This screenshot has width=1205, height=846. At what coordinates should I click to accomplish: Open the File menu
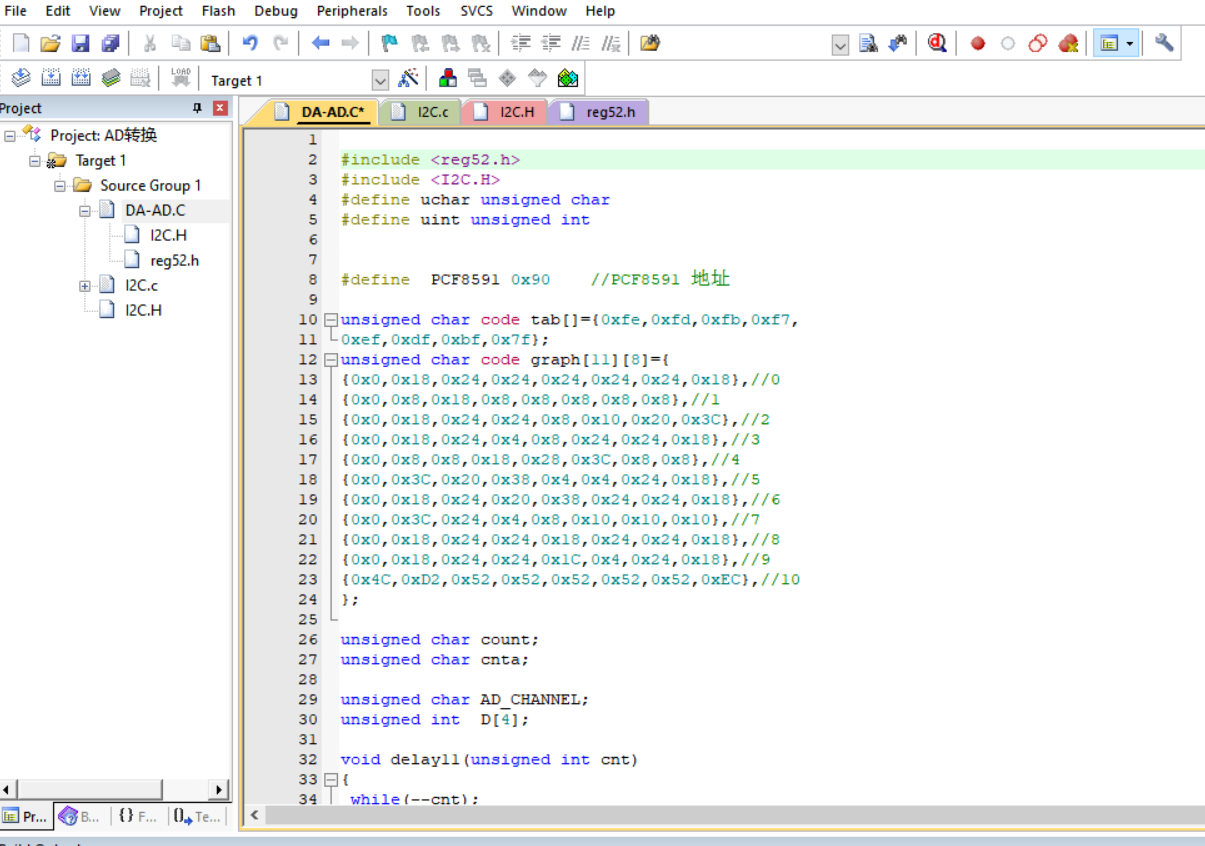coord(16,11)
